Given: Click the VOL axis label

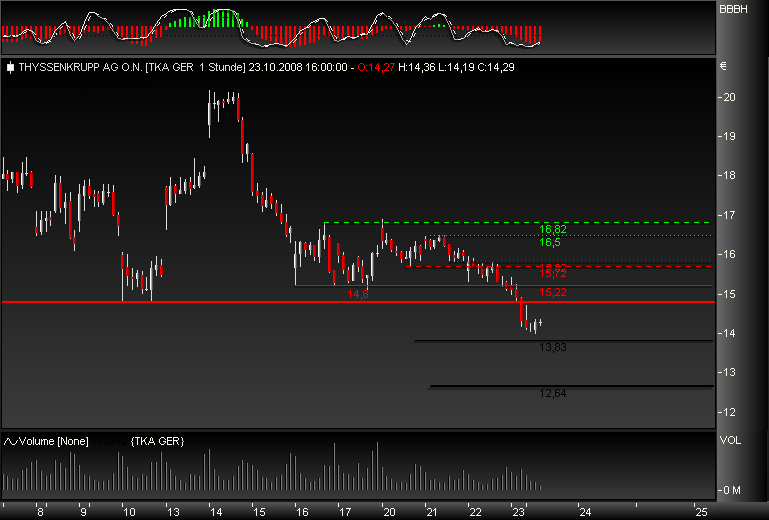Looking at the screenshot, I should click(729, 440).
